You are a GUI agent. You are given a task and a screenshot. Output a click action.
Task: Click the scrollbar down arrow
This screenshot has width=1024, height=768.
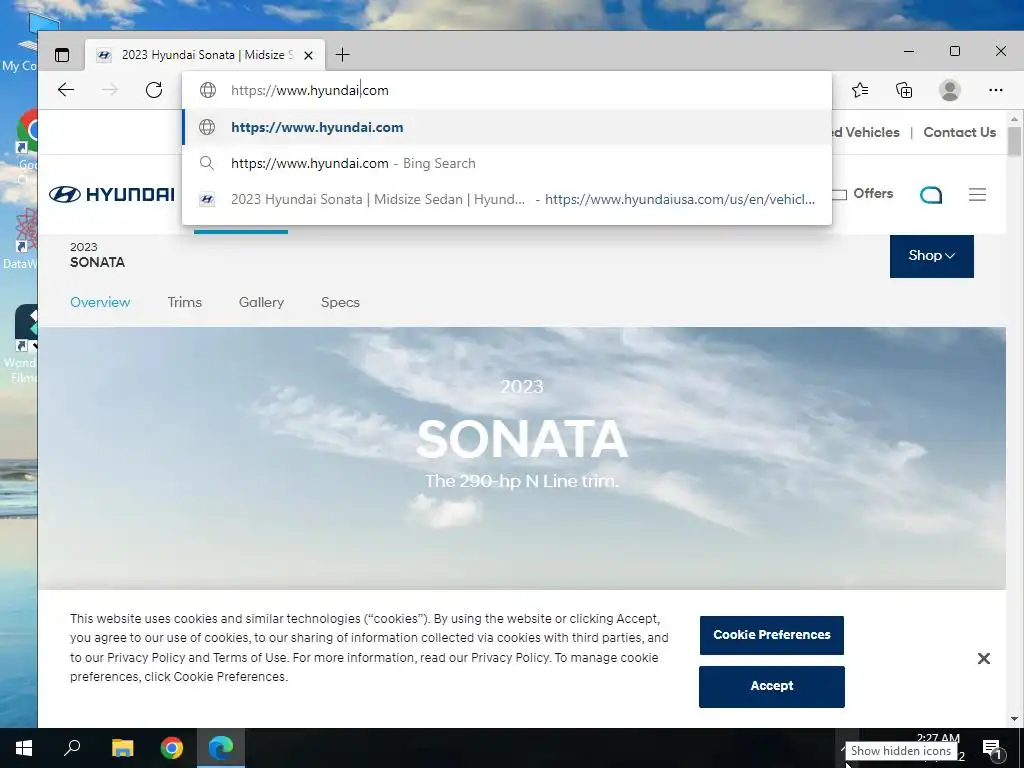(x=1014, y=720)
